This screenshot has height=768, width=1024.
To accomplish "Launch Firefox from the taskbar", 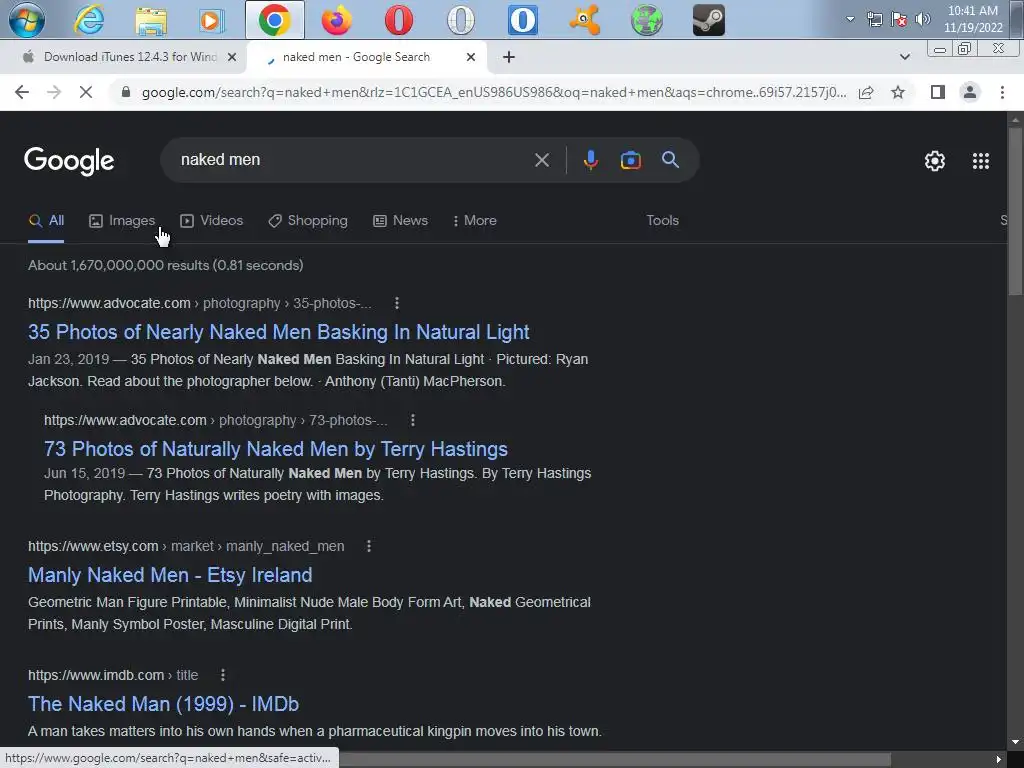I will pos(337,20).
